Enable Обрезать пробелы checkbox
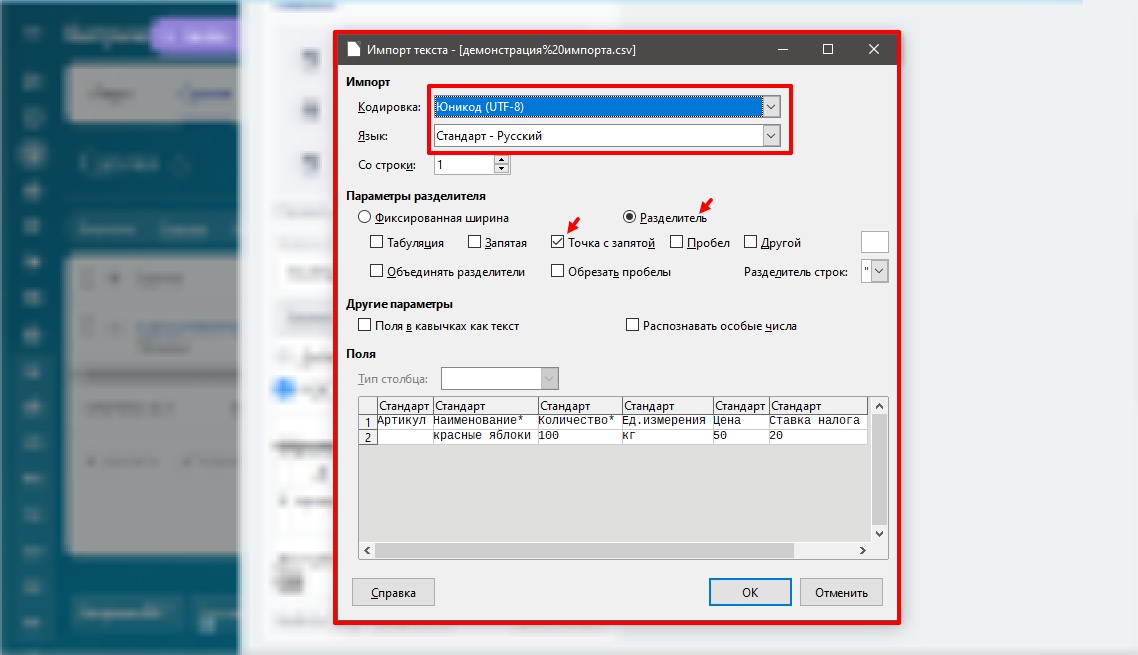This screenshot has width=1138, height=655. tap(557, 271)
